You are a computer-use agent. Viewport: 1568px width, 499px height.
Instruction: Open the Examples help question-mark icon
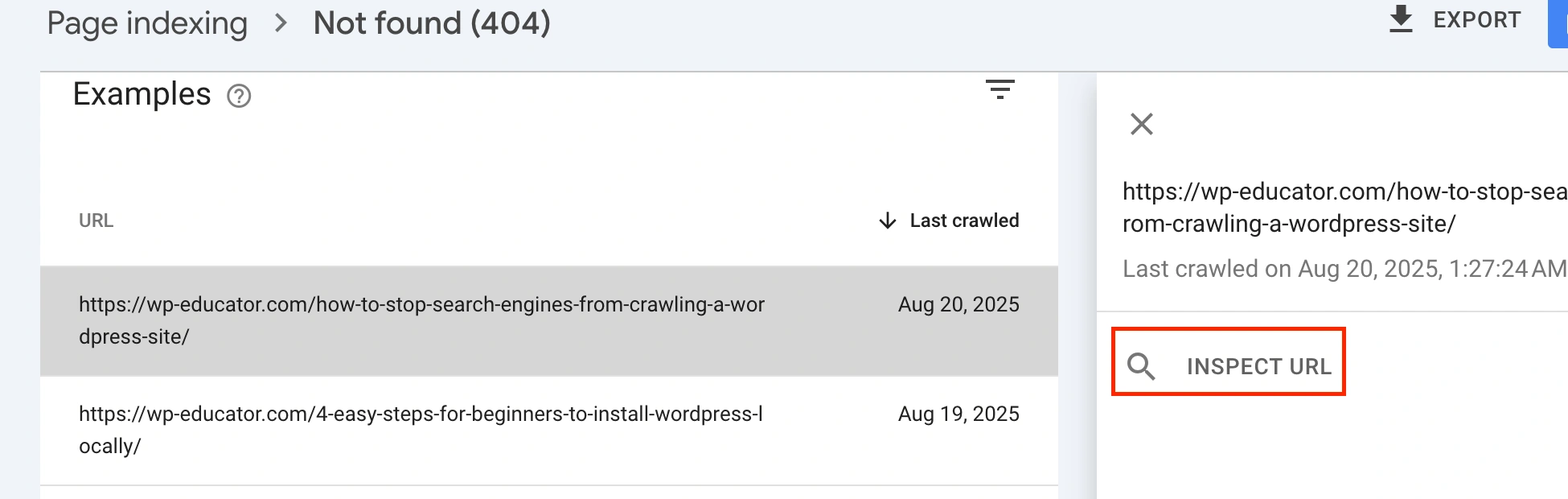pyautogui.click(x=239, y=97)
